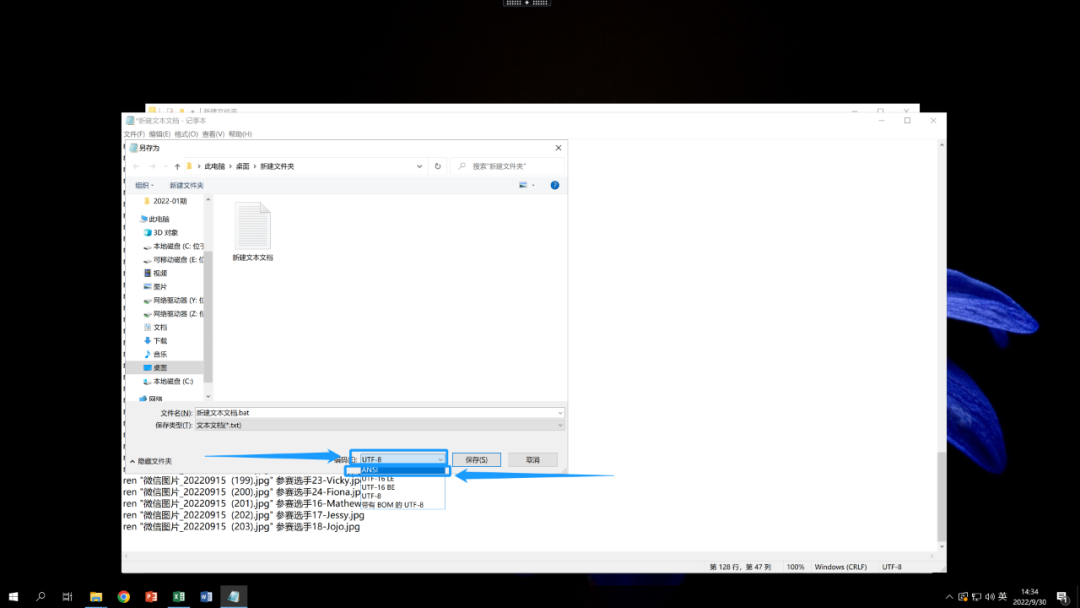
Task: Click 此电脑 in the breadcrumb path
Action: (214, 167)
